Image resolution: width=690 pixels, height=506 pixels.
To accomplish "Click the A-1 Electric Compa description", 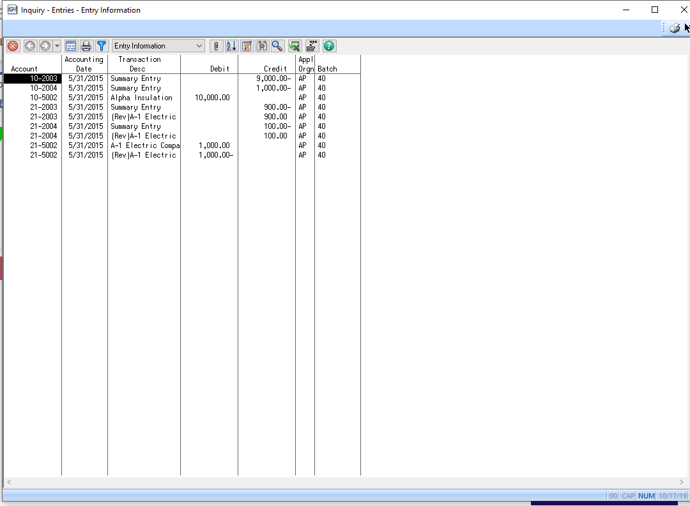I will (x=145, y=145).
